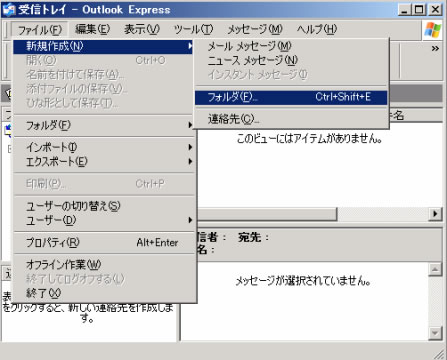
Task: Choose メール メッセージ(M) from submenu
Action: tap(291, 46)
